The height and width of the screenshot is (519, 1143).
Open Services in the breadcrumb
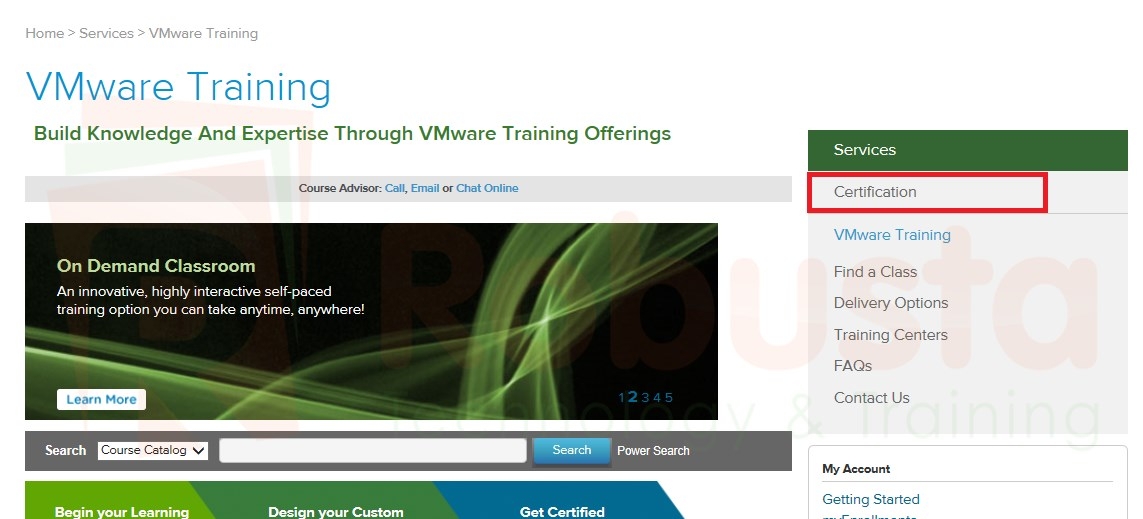(x=106, y=34)
